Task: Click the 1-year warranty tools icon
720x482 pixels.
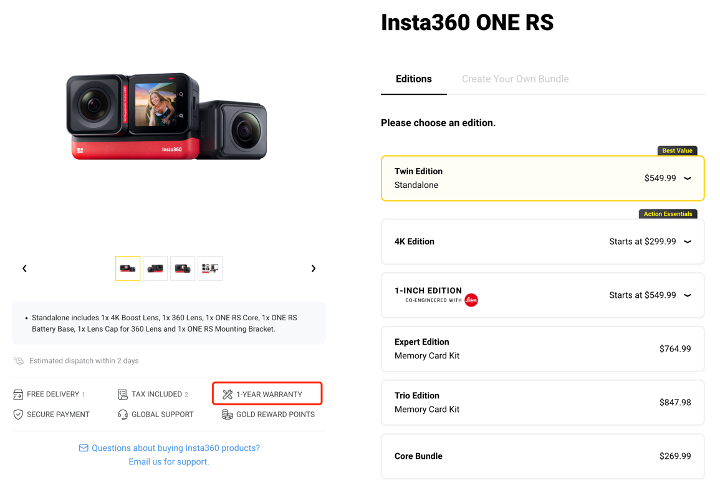Action: [227, 395]
